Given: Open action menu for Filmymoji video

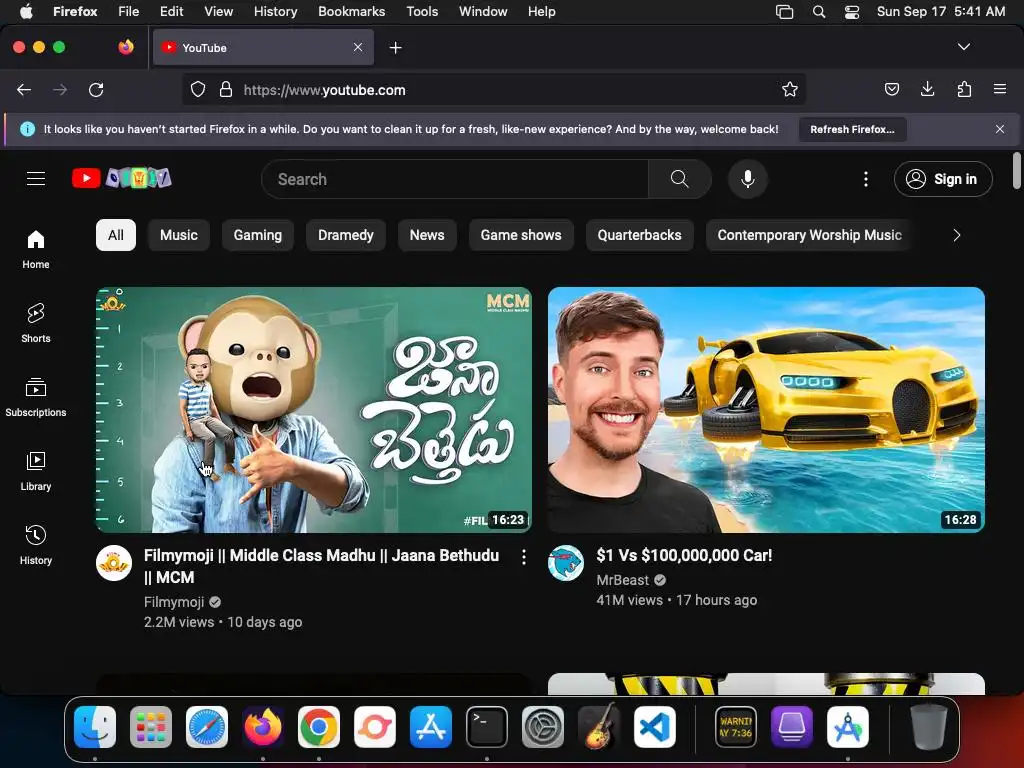Looking at the screenshot, I should pos(524,557).
